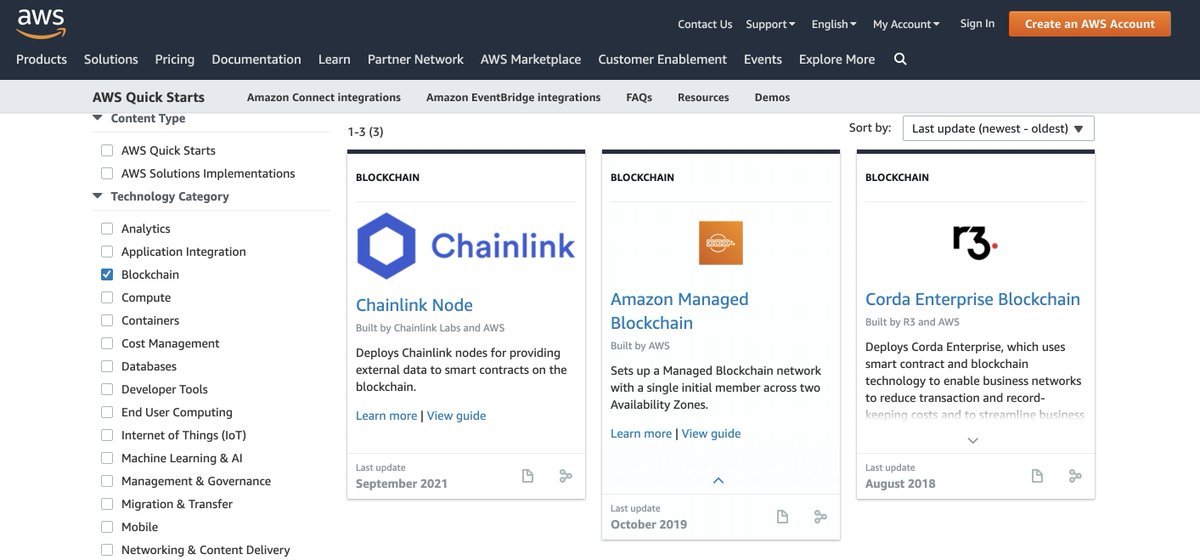Tick the Internet of Things (IoT) checkbox
The width and height of the screenshot is (1200, 560).
[x=107, y=436]
